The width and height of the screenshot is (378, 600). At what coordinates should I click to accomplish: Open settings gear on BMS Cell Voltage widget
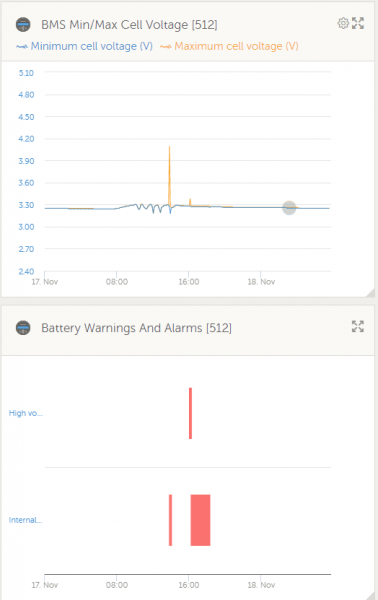click(343, 23)
